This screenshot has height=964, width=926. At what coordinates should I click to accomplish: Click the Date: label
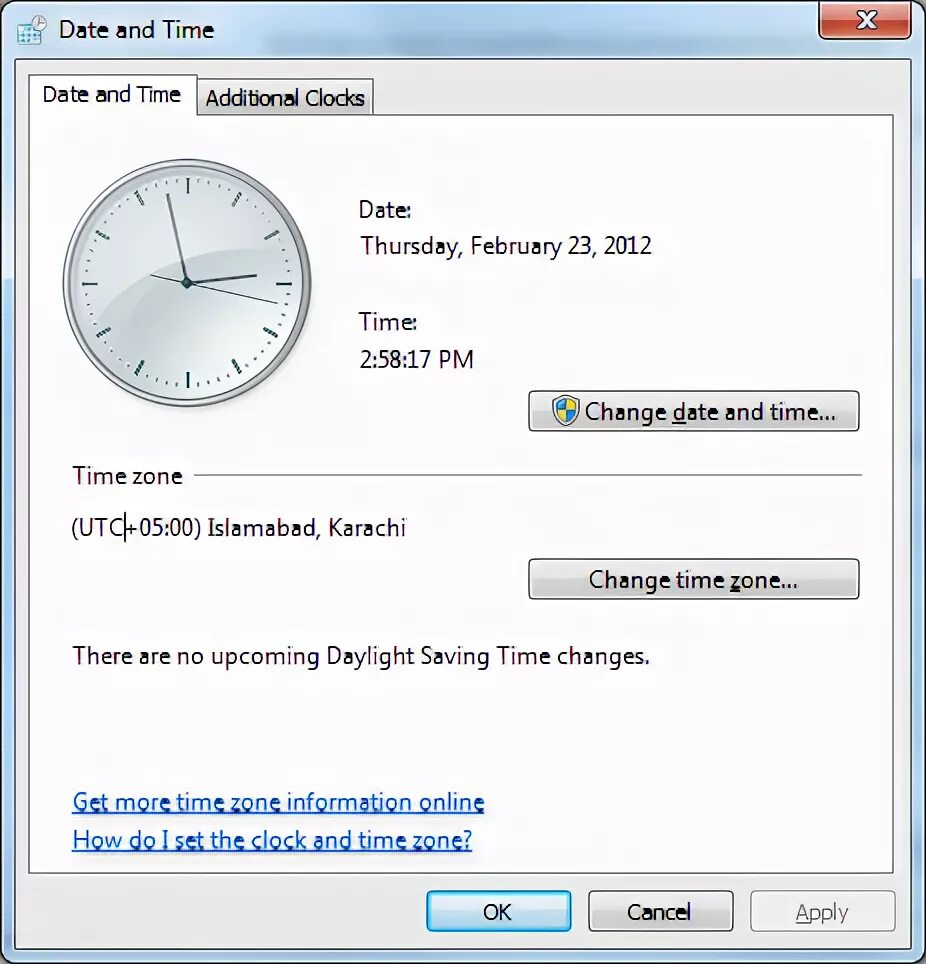[385, 210]
